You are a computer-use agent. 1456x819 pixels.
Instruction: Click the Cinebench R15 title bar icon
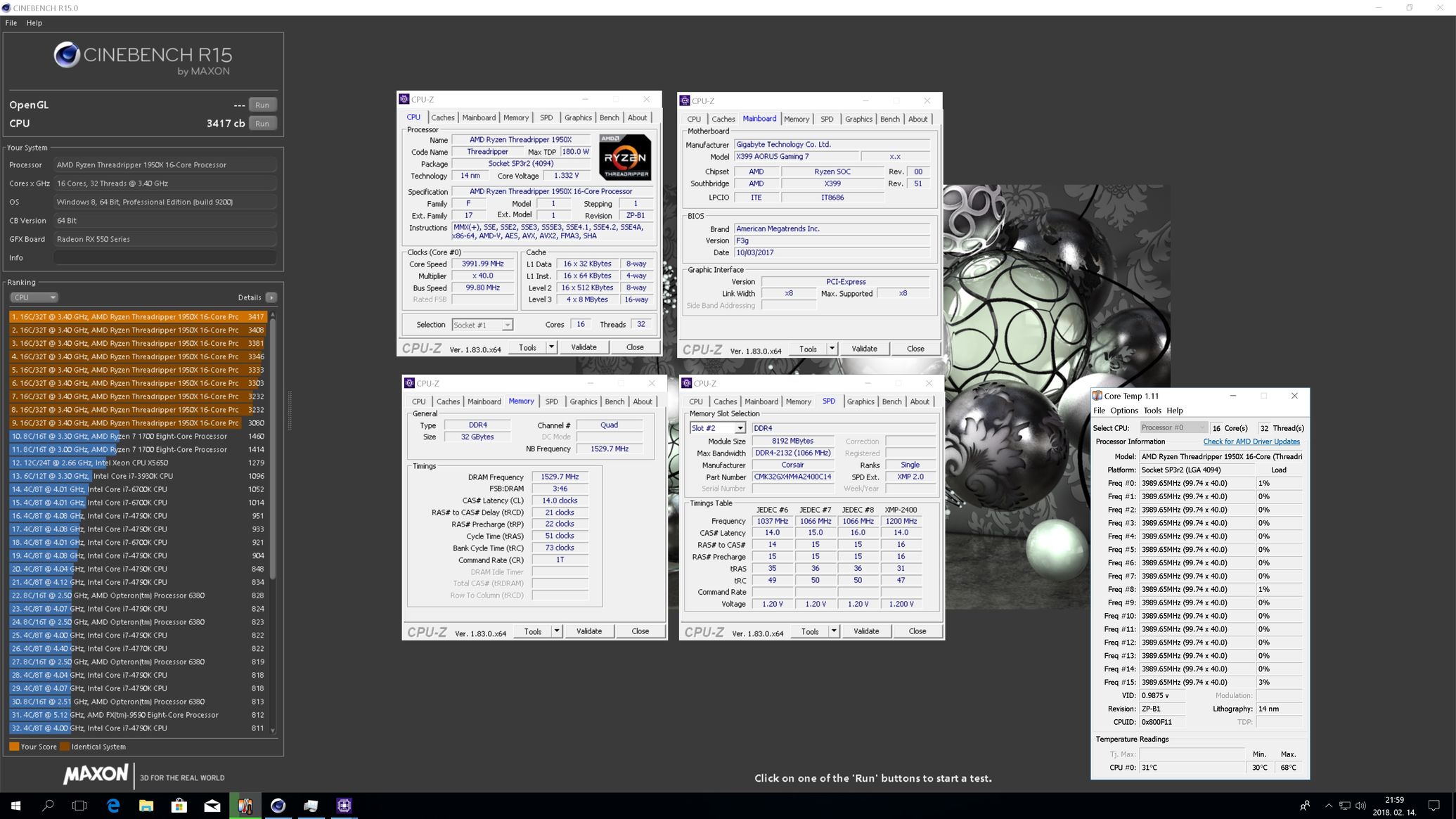pos(7,8)
